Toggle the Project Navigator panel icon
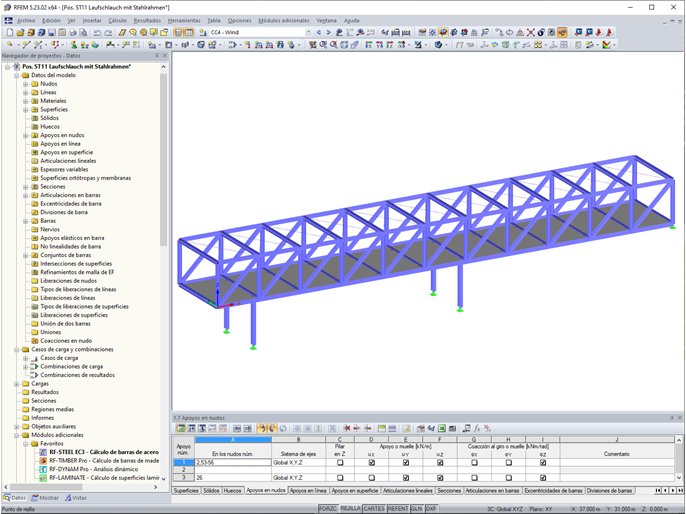This screenshot has width=686, height=514. [178, 32]
